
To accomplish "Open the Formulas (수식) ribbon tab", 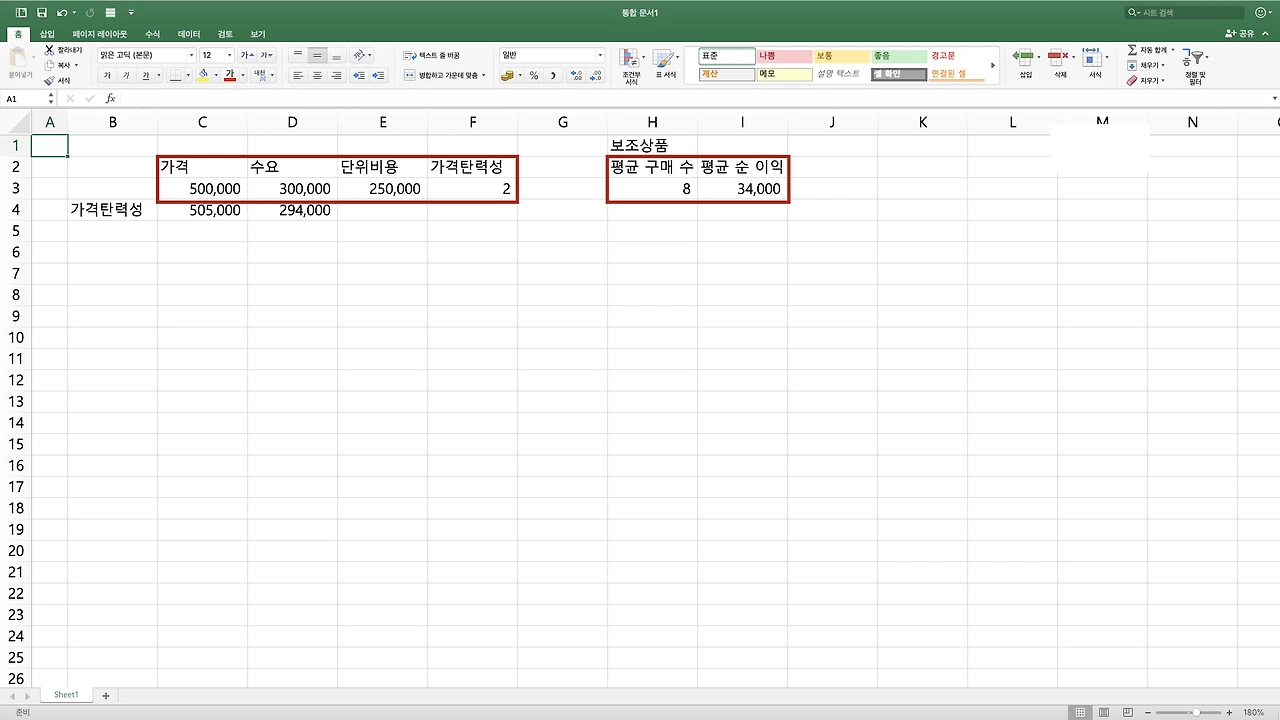I will pyautogui.click(x=152, y=34).
